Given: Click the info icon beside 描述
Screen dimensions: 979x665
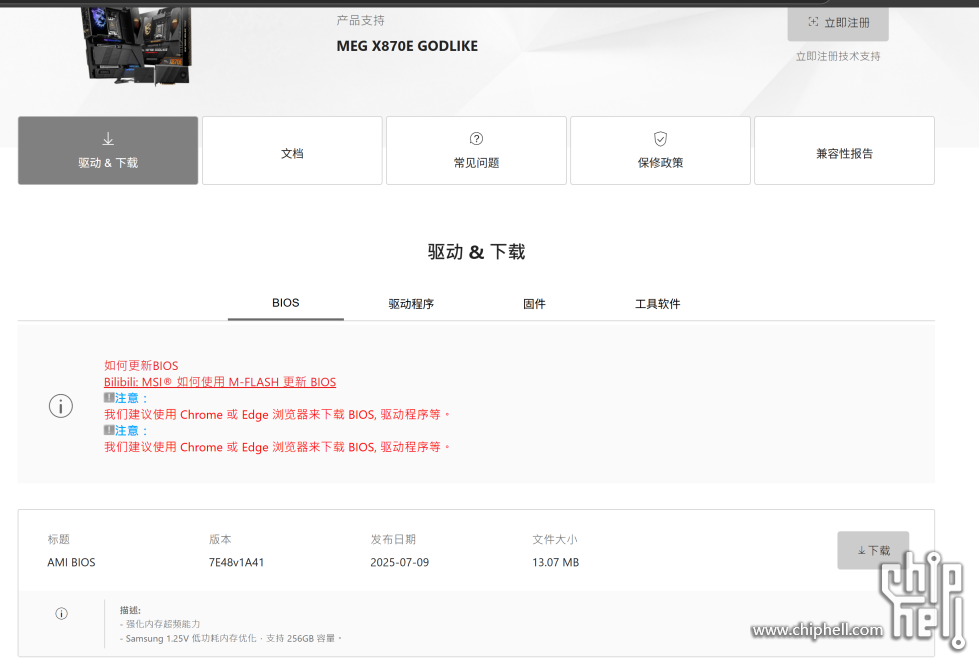Looking at the screenshot, I should point(61,614).
